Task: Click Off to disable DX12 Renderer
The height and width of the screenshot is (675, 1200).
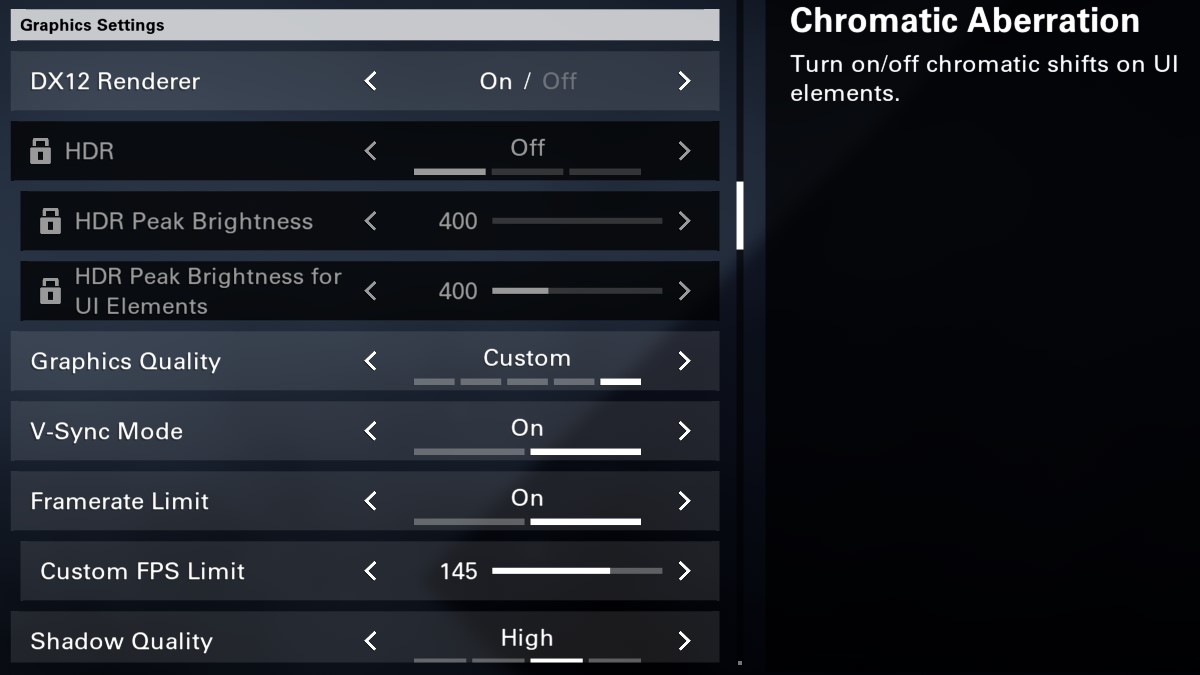Action: tap(558, 81)
